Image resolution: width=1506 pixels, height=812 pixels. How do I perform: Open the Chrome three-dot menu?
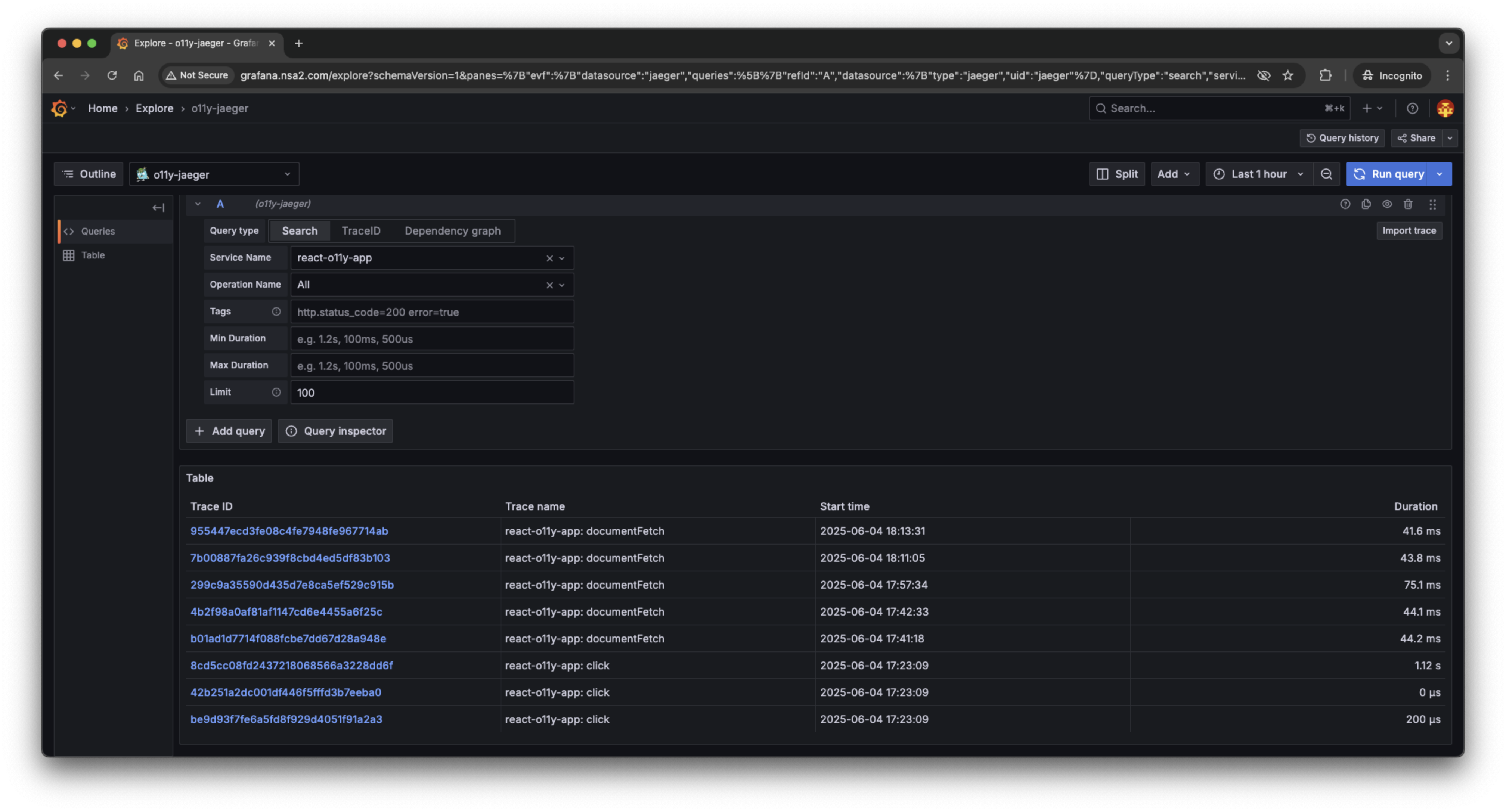click(x=1447, y=75)
